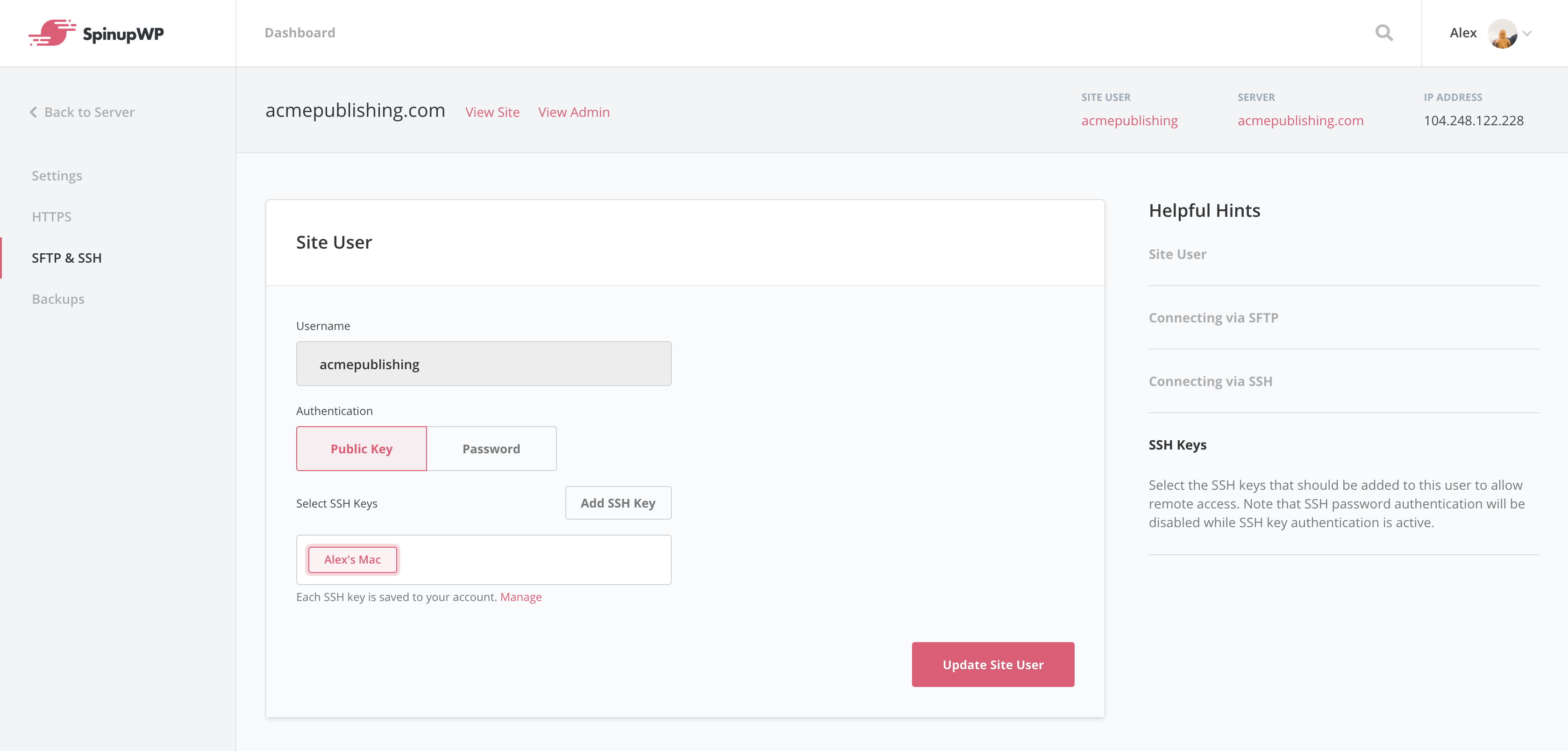Expand the Connecting via SSH hint
This screenshot has width=1568, height=751.
pos(1210,381)
